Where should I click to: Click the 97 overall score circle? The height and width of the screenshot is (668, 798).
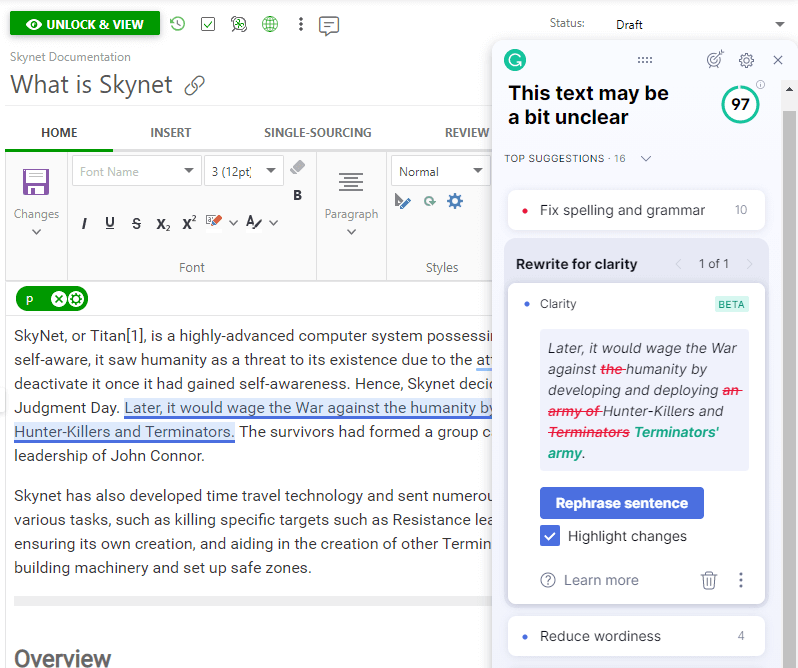pyautogui.click(x=740, y=104)
